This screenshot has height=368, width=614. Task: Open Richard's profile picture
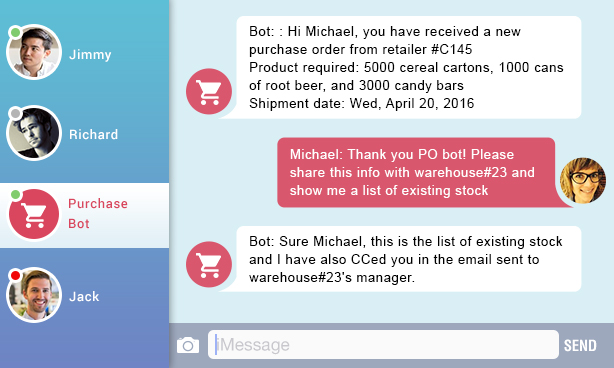pos(34,133)
